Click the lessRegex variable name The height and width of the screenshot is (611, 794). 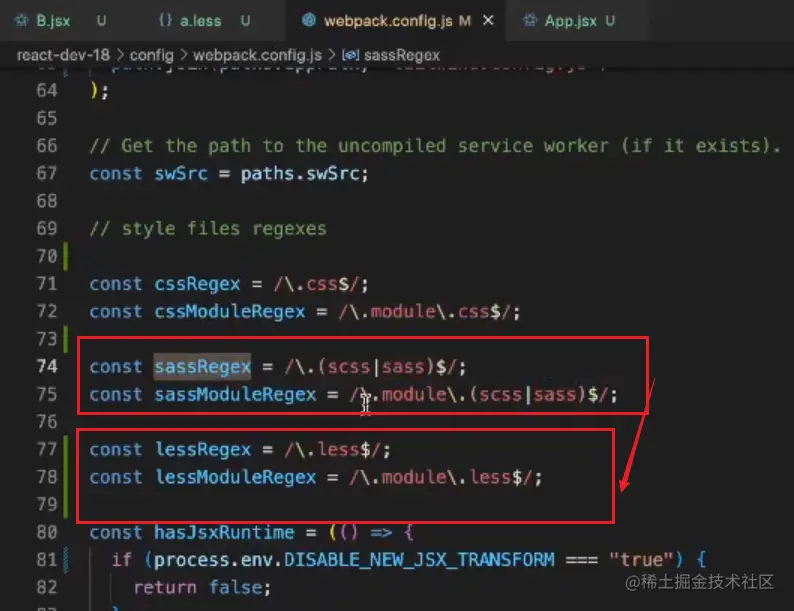tap(203, 449)
